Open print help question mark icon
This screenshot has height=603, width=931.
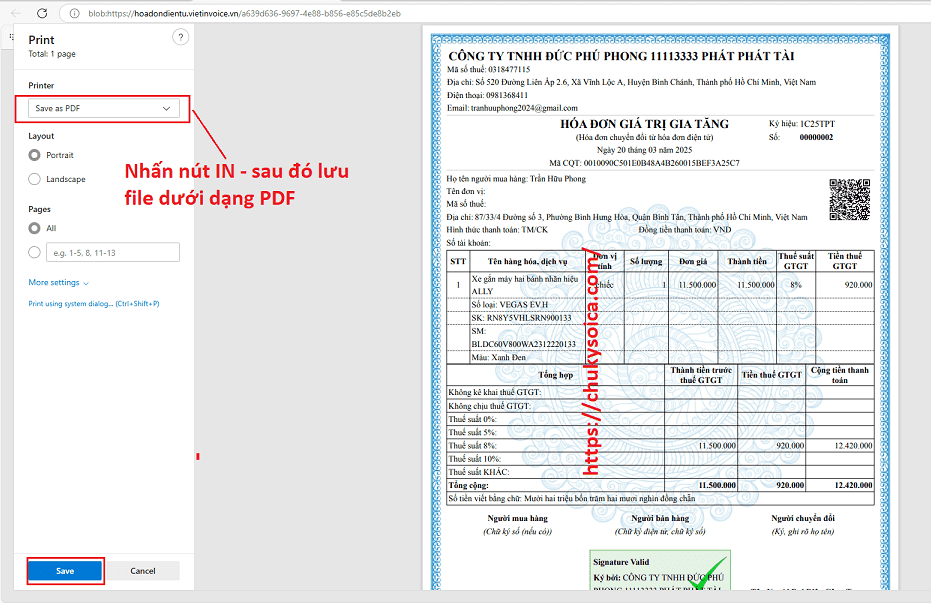(180, 37)
